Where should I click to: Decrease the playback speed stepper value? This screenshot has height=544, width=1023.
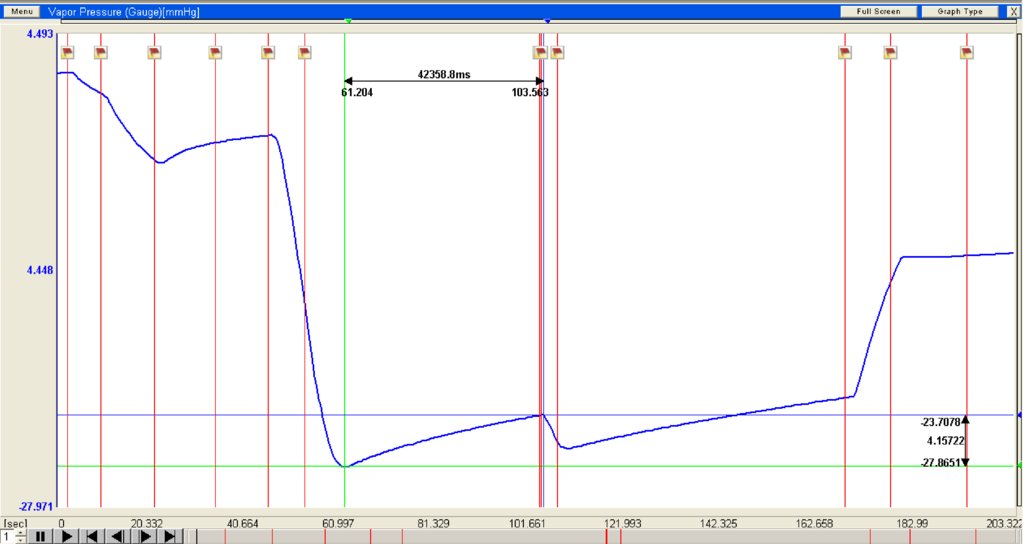tap(20, 541)
